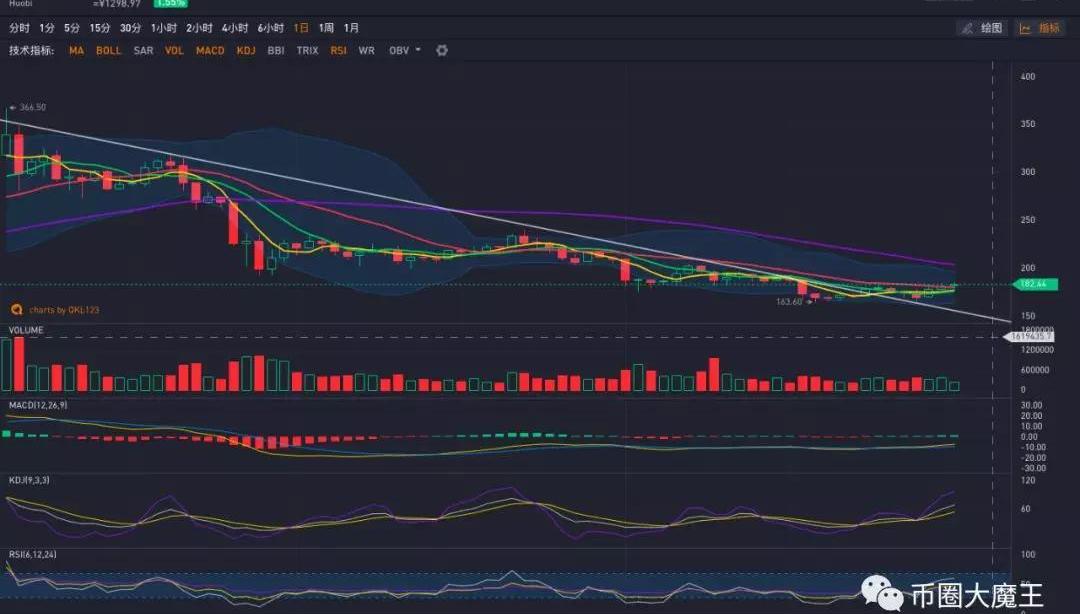The width and height of the screenshot is (1080, 614).
Task: Switch to the 分时 timeframe
Action: (x=19, y=28)
